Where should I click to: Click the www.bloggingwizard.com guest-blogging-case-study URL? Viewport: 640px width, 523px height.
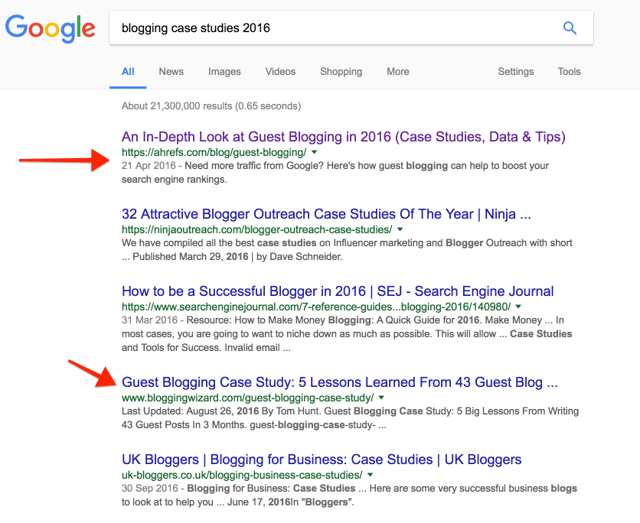click(x=247, y=398)
